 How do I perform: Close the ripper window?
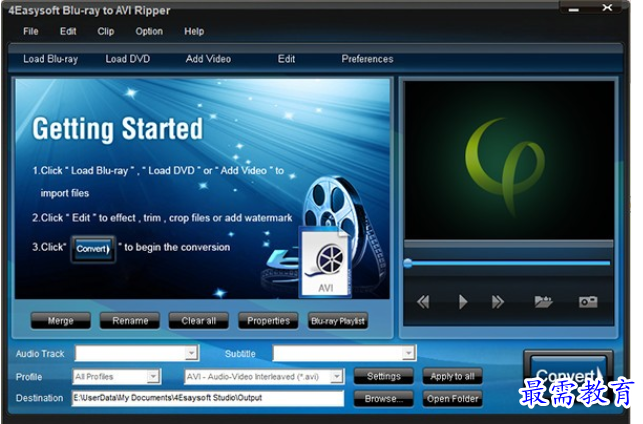pos(607,8)
